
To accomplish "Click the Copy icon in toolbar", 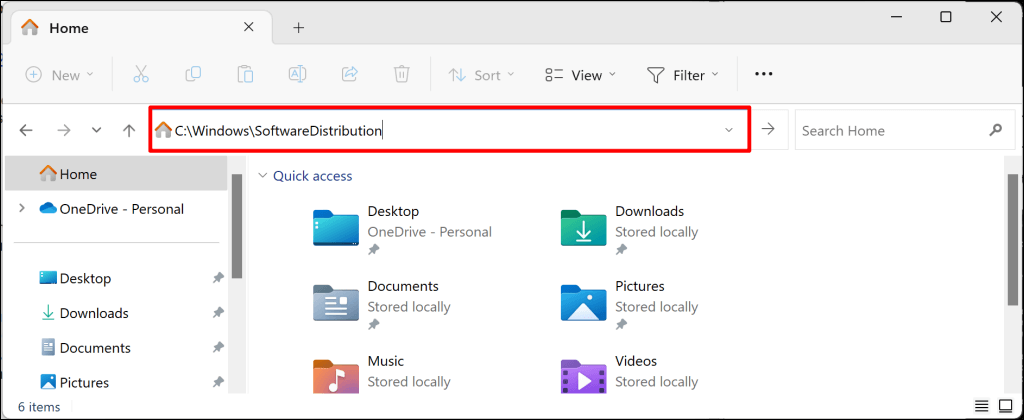I will point(193,75).
